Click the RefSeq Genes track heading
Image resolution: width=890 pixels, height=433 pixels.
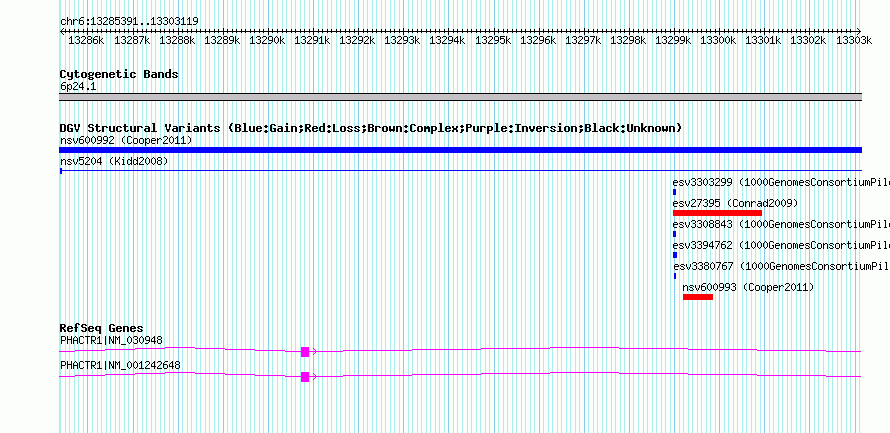(x=102, y=328)
